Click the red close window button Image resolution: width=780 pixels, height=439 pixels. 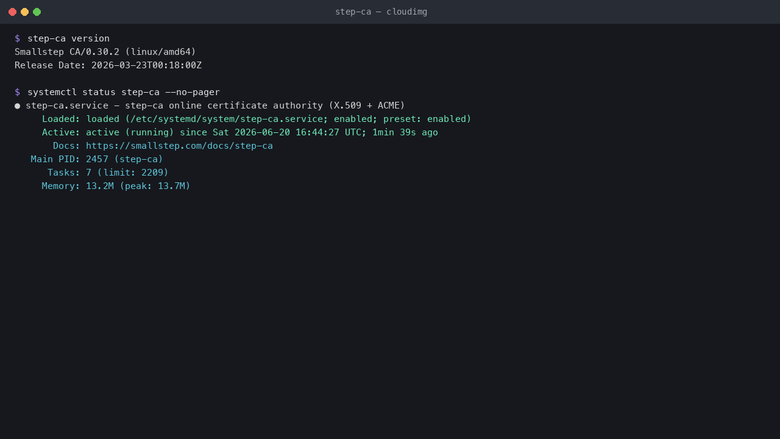[x=12, y=12]
